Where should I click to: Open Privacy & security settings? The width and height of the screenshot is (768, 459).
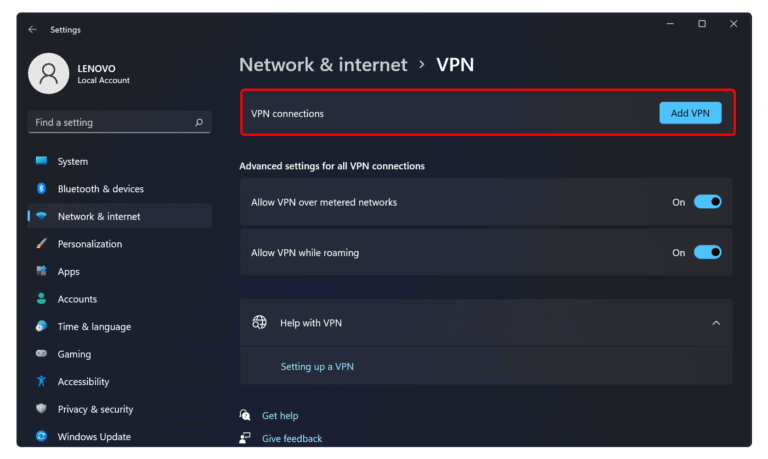tap(95, 409)
